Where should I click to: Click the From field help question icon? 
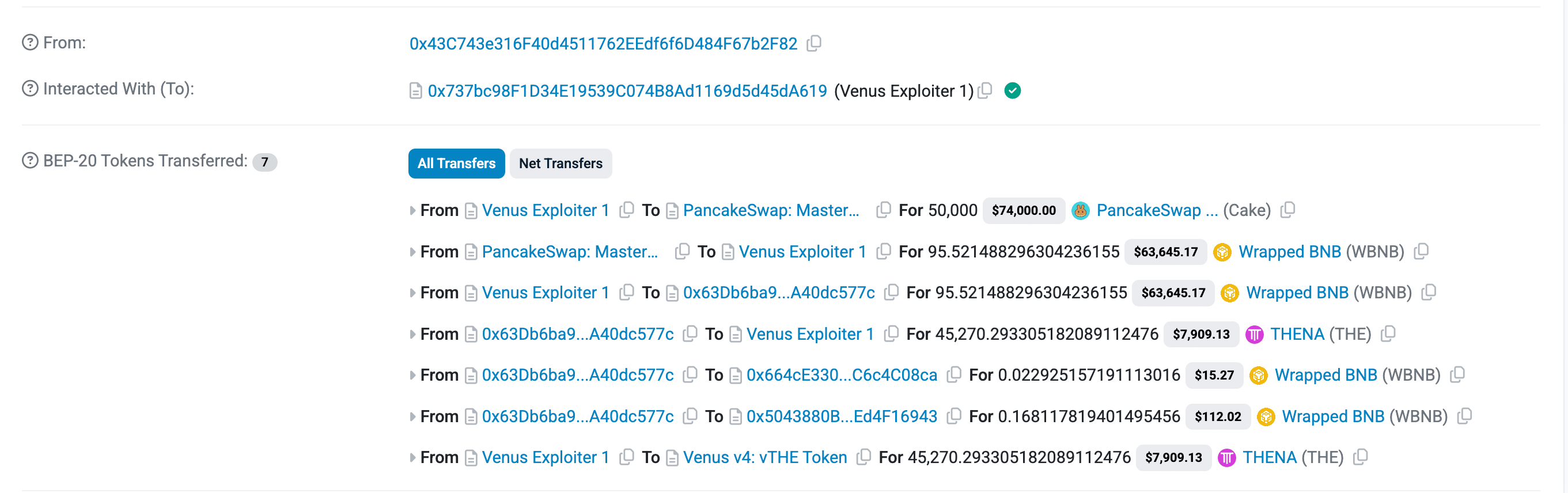(x=30, y=43)
